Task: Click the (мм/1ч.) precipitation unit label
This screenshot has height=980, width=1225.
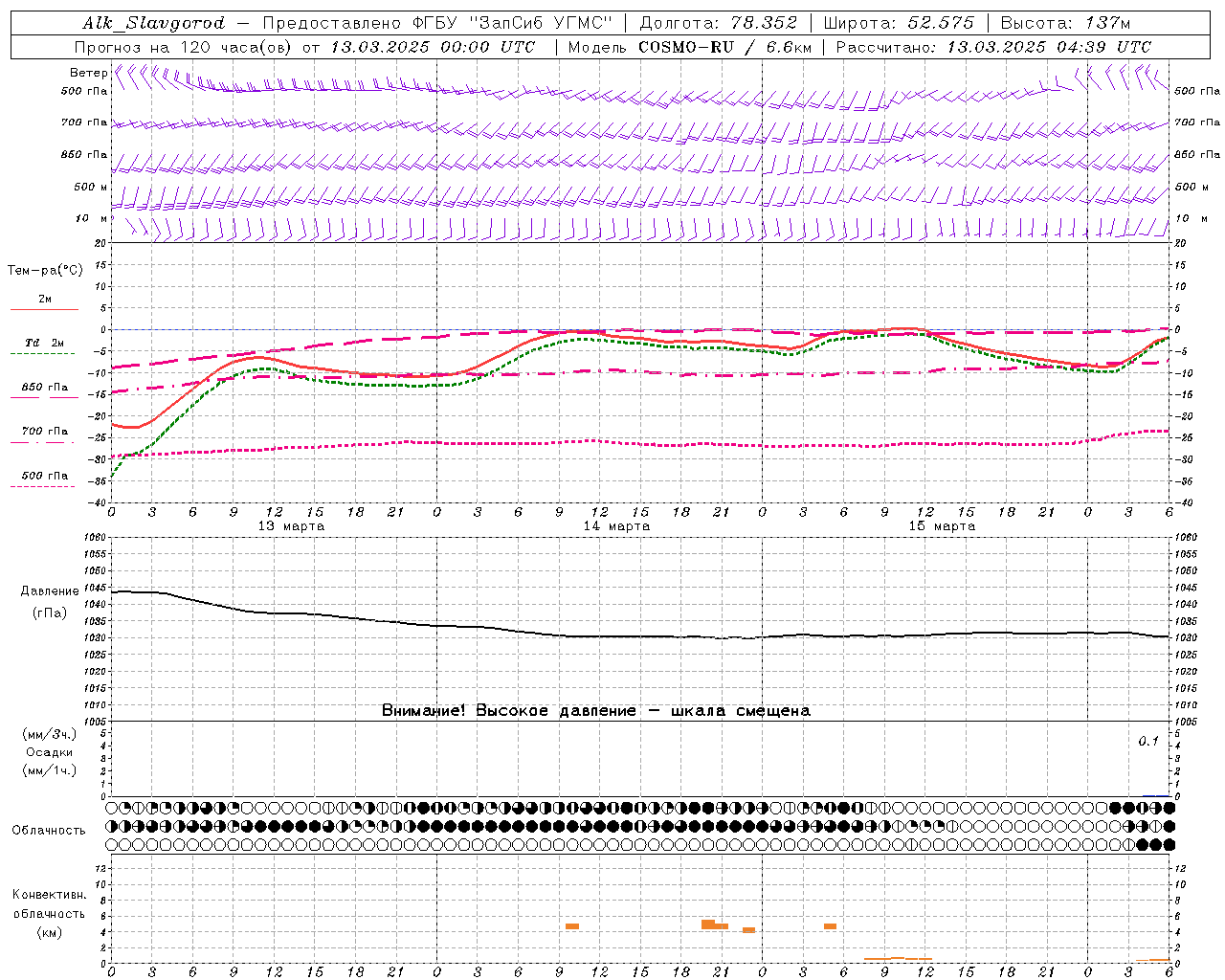Action: point(50,770)
